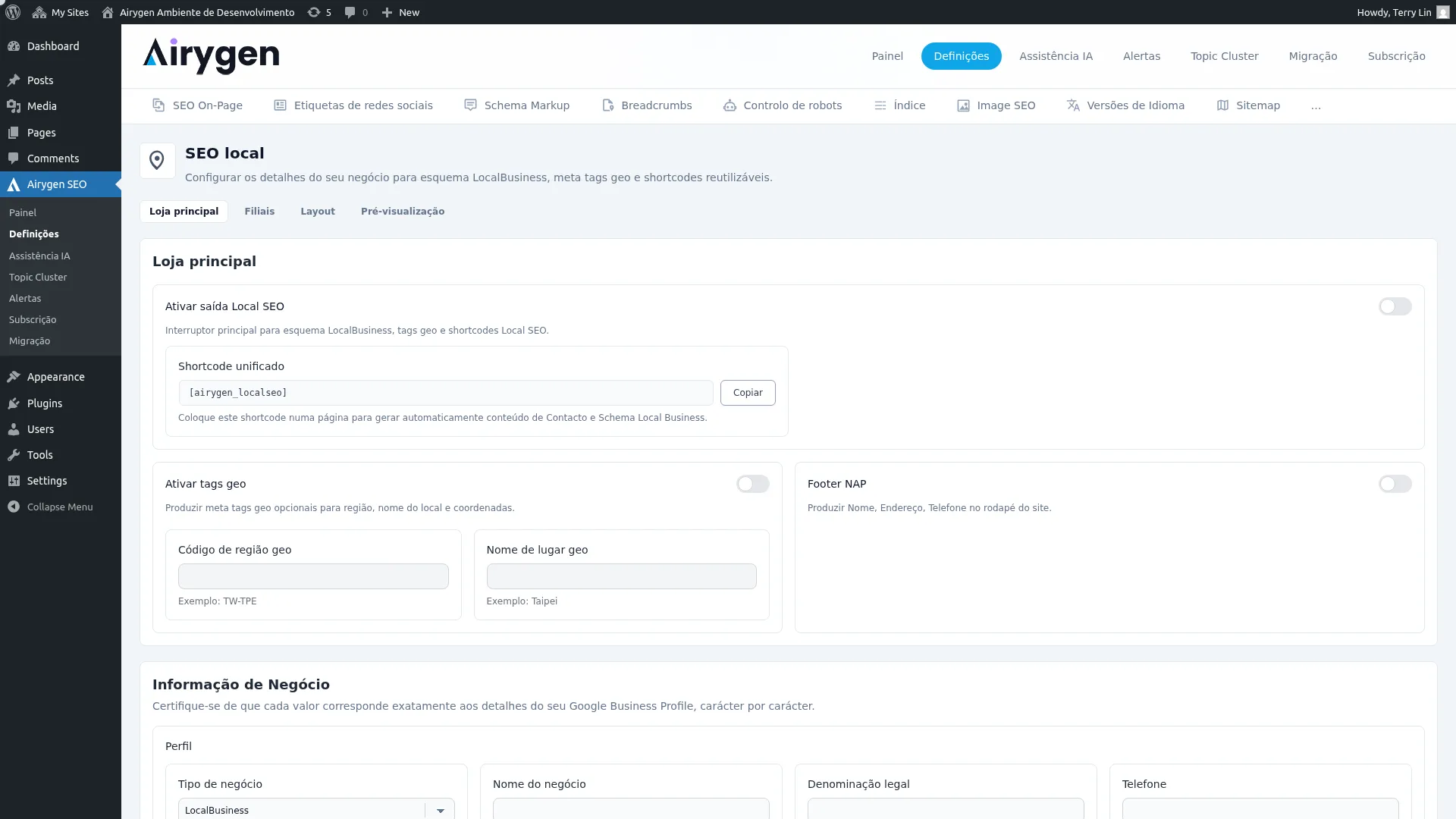This screenshot has width=1456, height=819.
Task: Open the comments bubble icon showing 0
Action: [350, 12]
